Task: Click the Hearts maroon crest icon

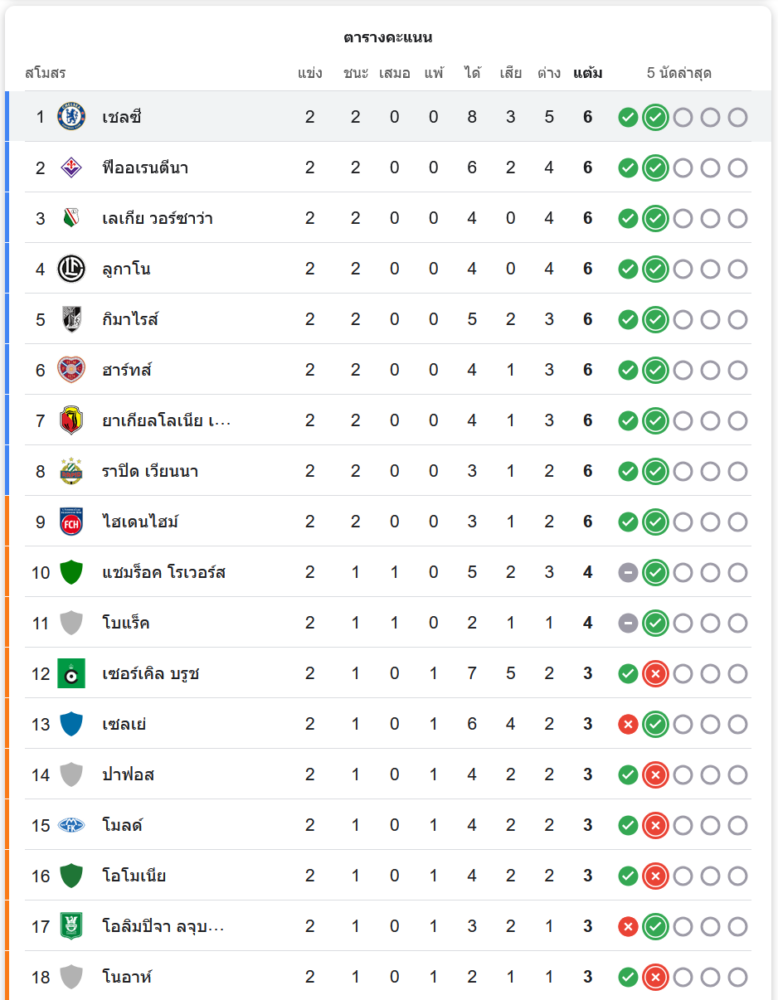Action: coord(71,370)
